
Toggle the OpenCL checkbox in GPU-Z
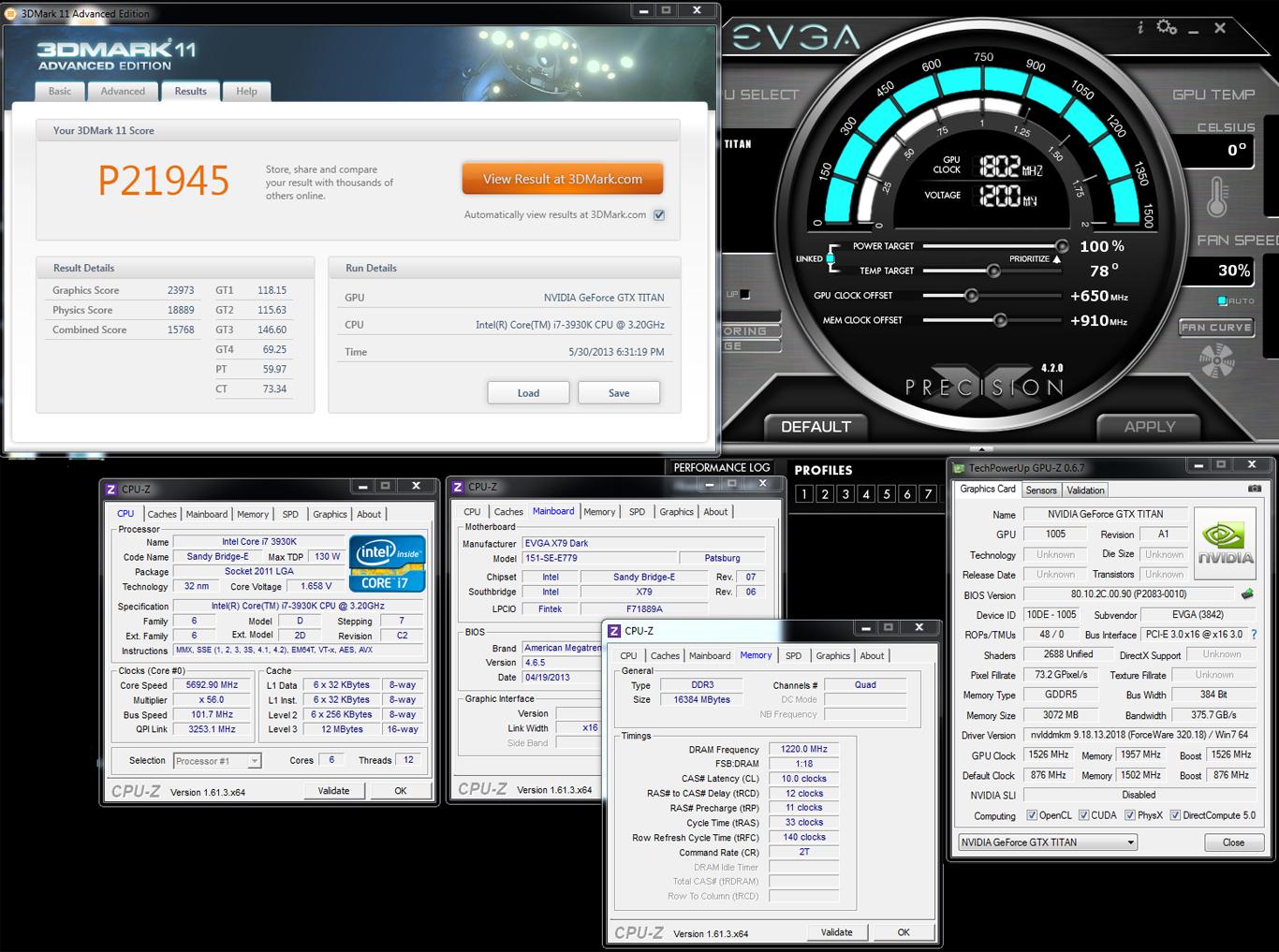tap(1032, 815)
